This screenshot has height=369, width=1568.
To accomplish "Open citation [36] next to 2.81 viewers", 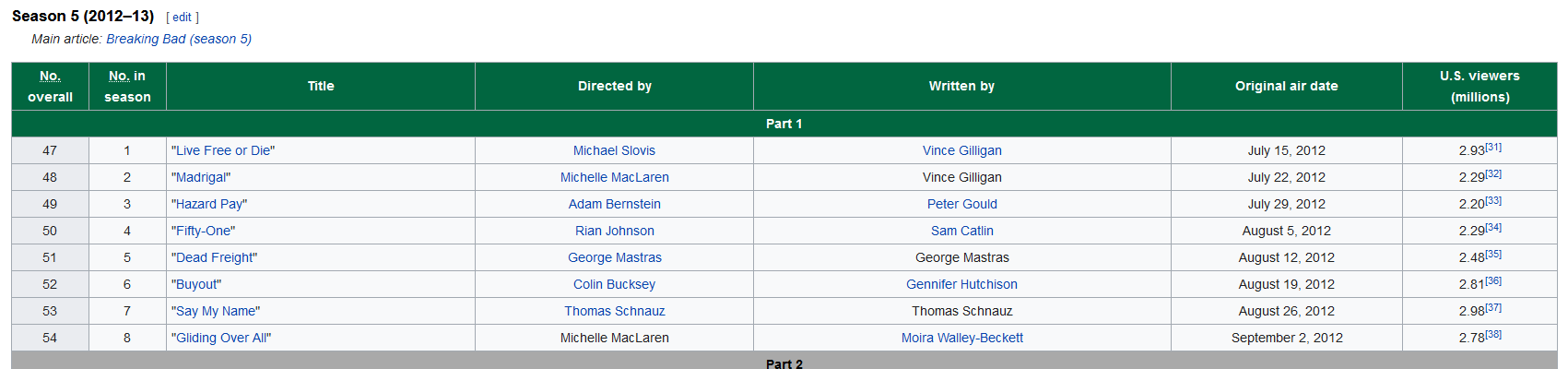I will coord(1493,281).
